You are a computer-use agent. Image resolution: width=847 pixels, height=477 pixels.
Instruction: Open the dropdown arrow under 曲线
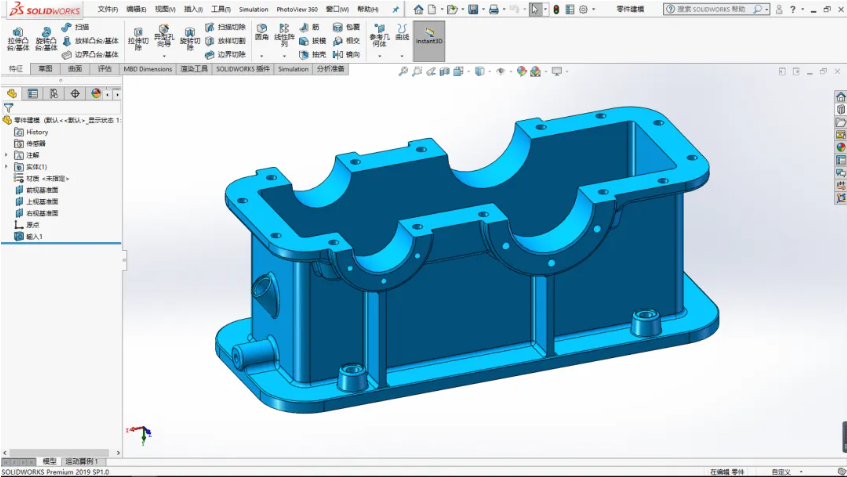[x=402, y=56]
